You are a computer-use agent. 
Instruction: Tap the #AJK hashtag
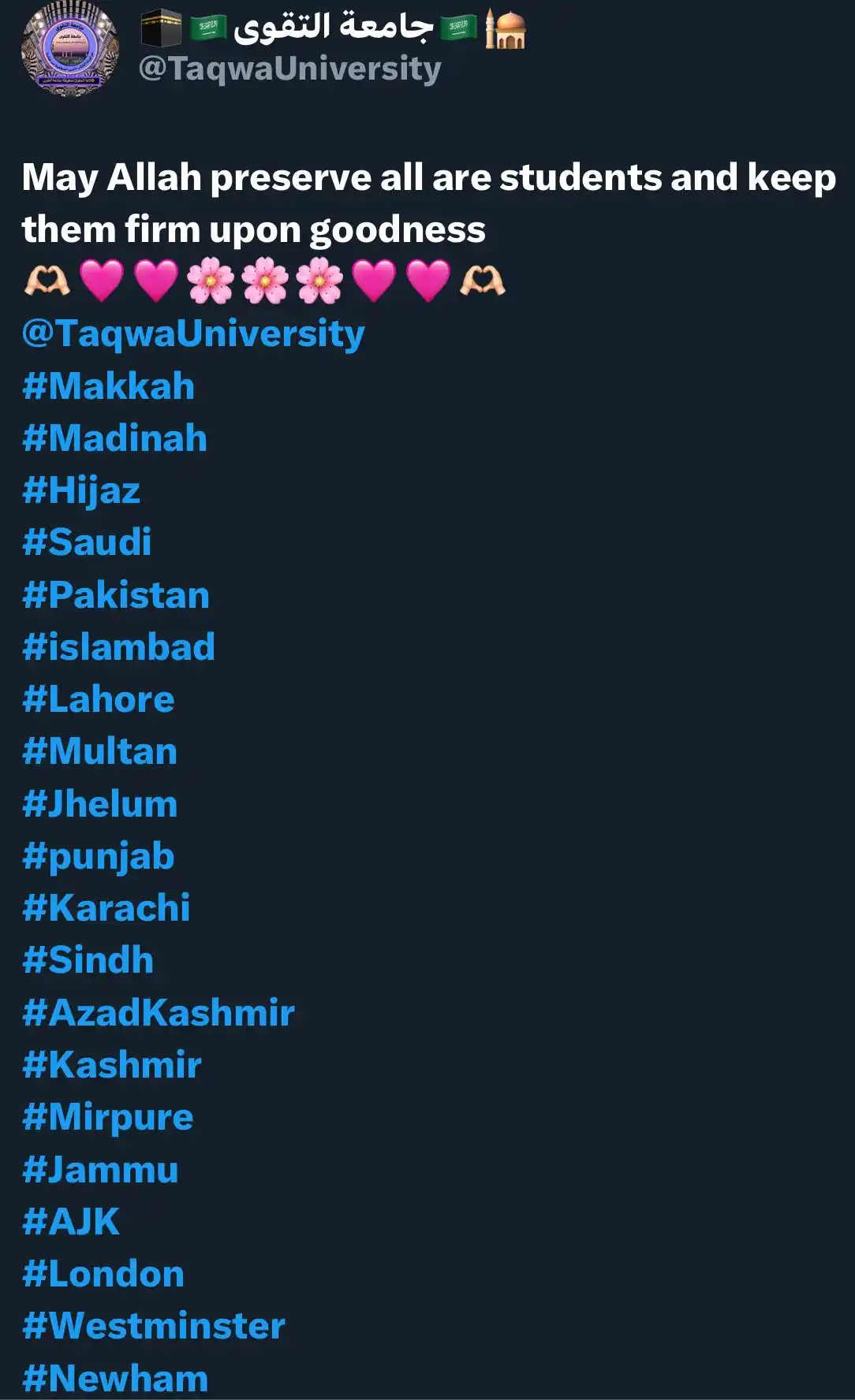coord(71,1222)
